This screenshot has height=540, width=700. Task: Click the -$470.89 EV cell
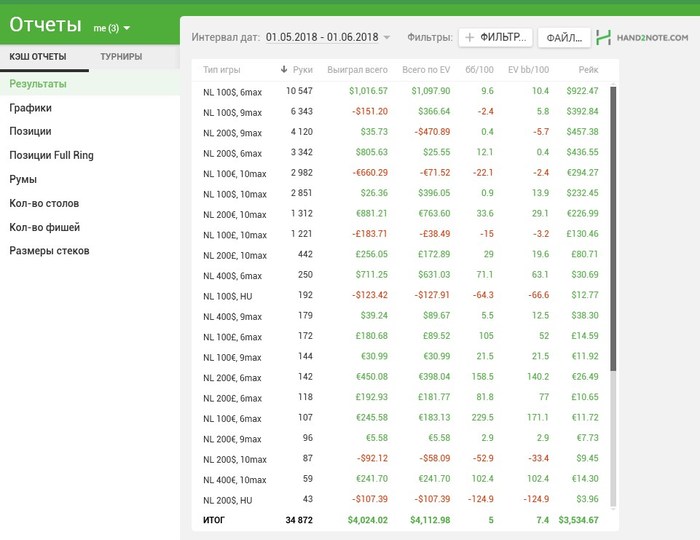click(x=432, y=132)
